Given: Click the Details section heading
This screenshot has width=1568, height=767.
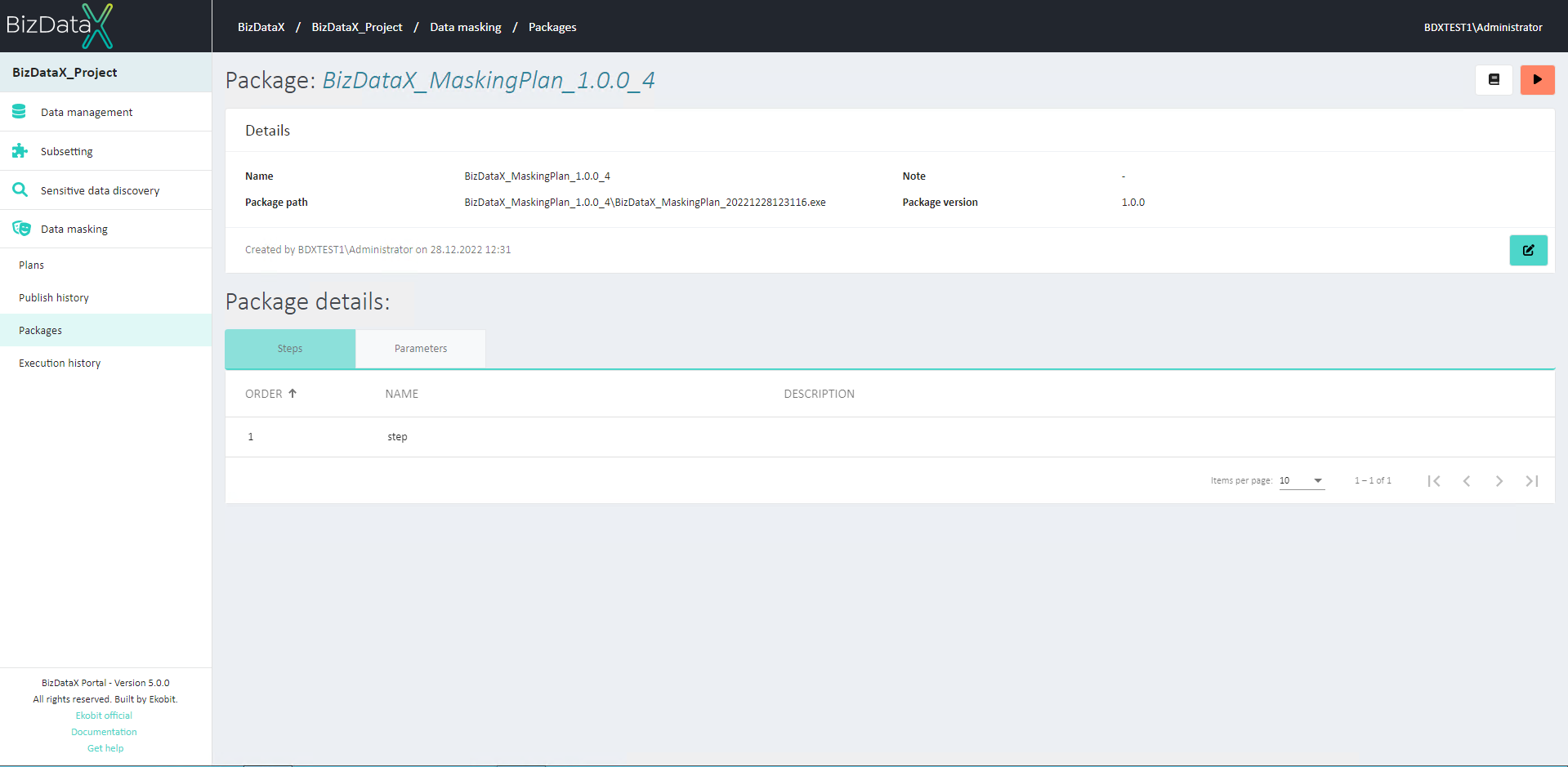Looking at the screenshot, I should click(x=267, y=131).
